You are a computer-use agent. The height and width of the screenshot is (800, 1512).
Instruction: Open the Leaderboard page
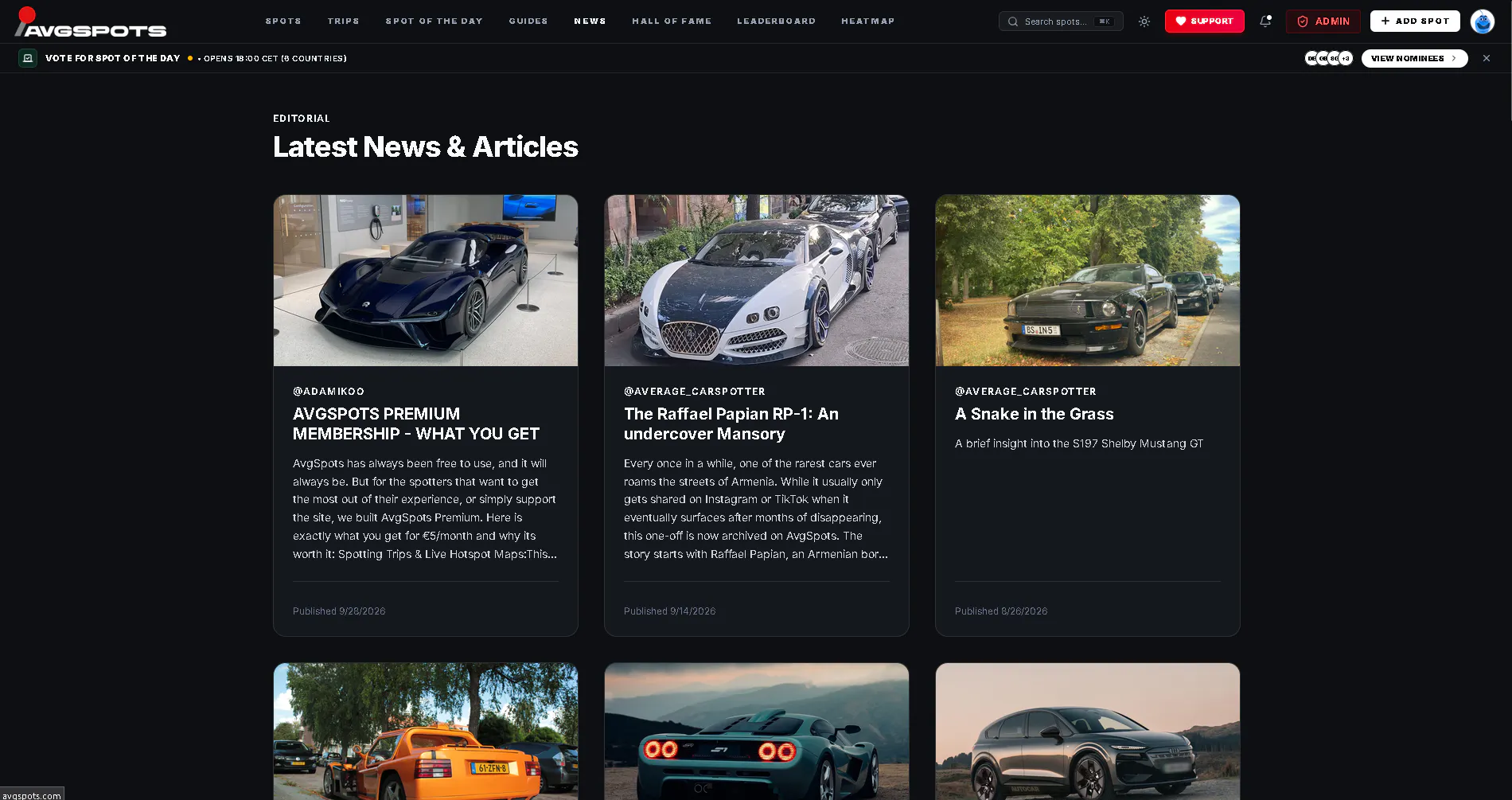[x=776, y=21]
